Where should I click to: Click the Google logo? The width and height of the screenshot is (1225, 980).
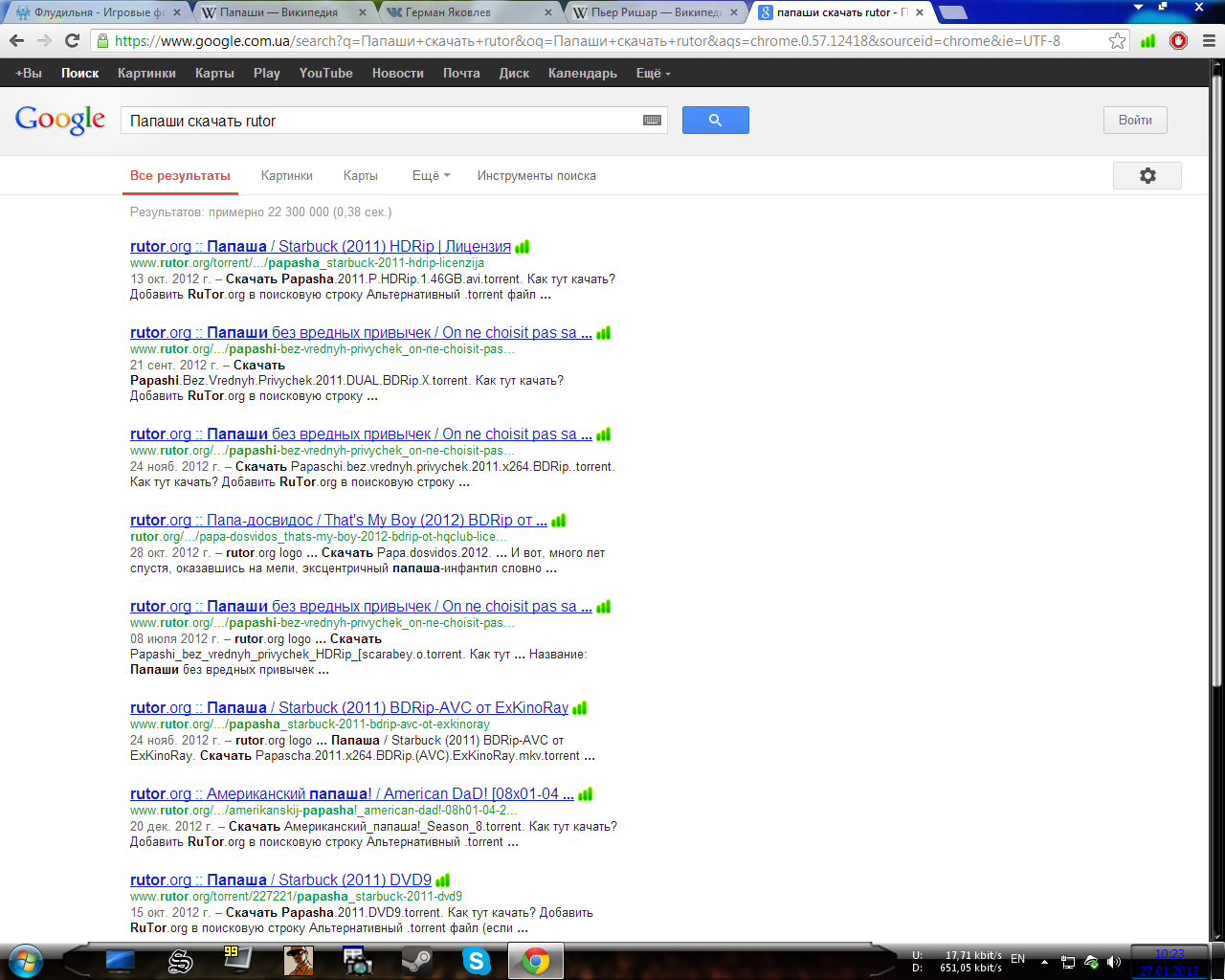tap(60, 120)
